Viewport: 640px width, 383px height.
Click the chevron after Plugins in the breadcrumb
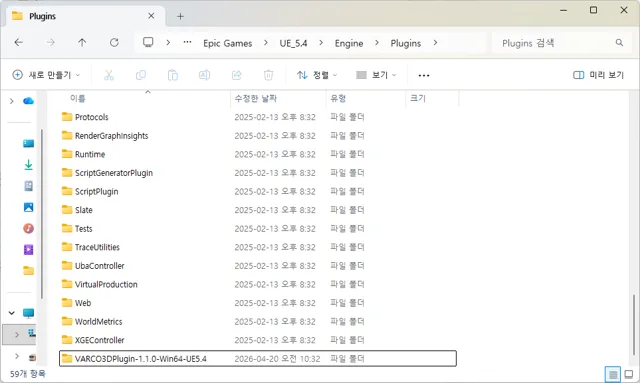tap(435, 42)
